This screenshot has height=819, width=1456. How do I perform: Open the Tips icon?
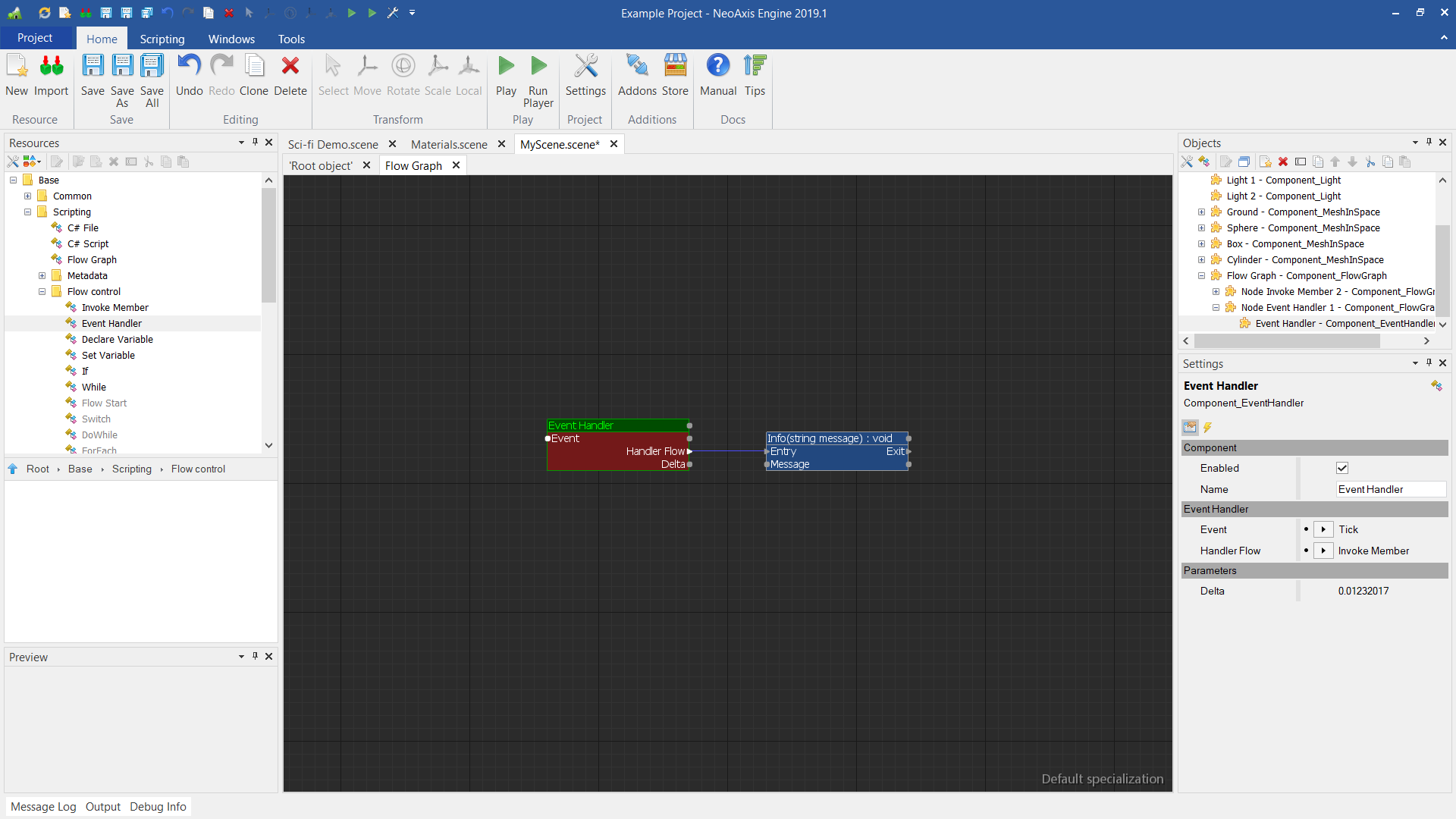click(x=755, y=67)
